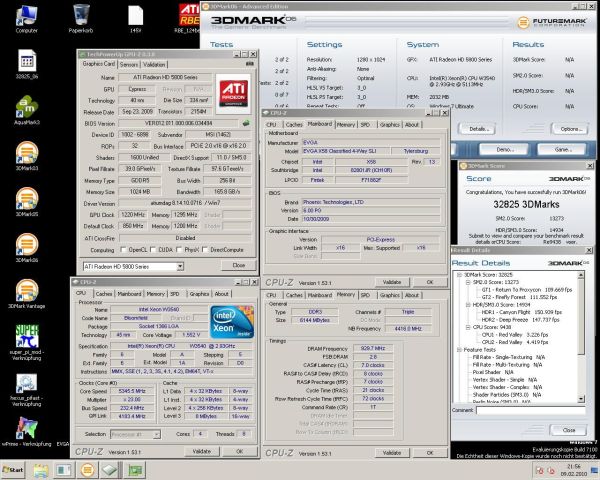Click GPU-Z screenshot camera icon
The width and height of the screenshot is (600, 480).
click(x=249, y=64)
